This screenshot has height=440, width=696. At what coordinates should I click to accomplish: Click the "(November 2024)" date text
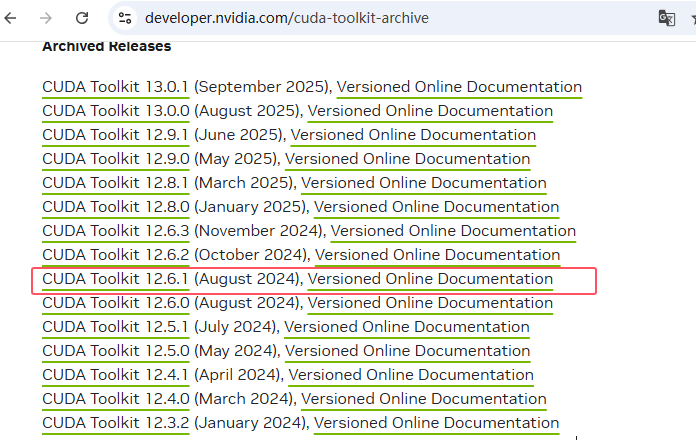coord(258,231)
